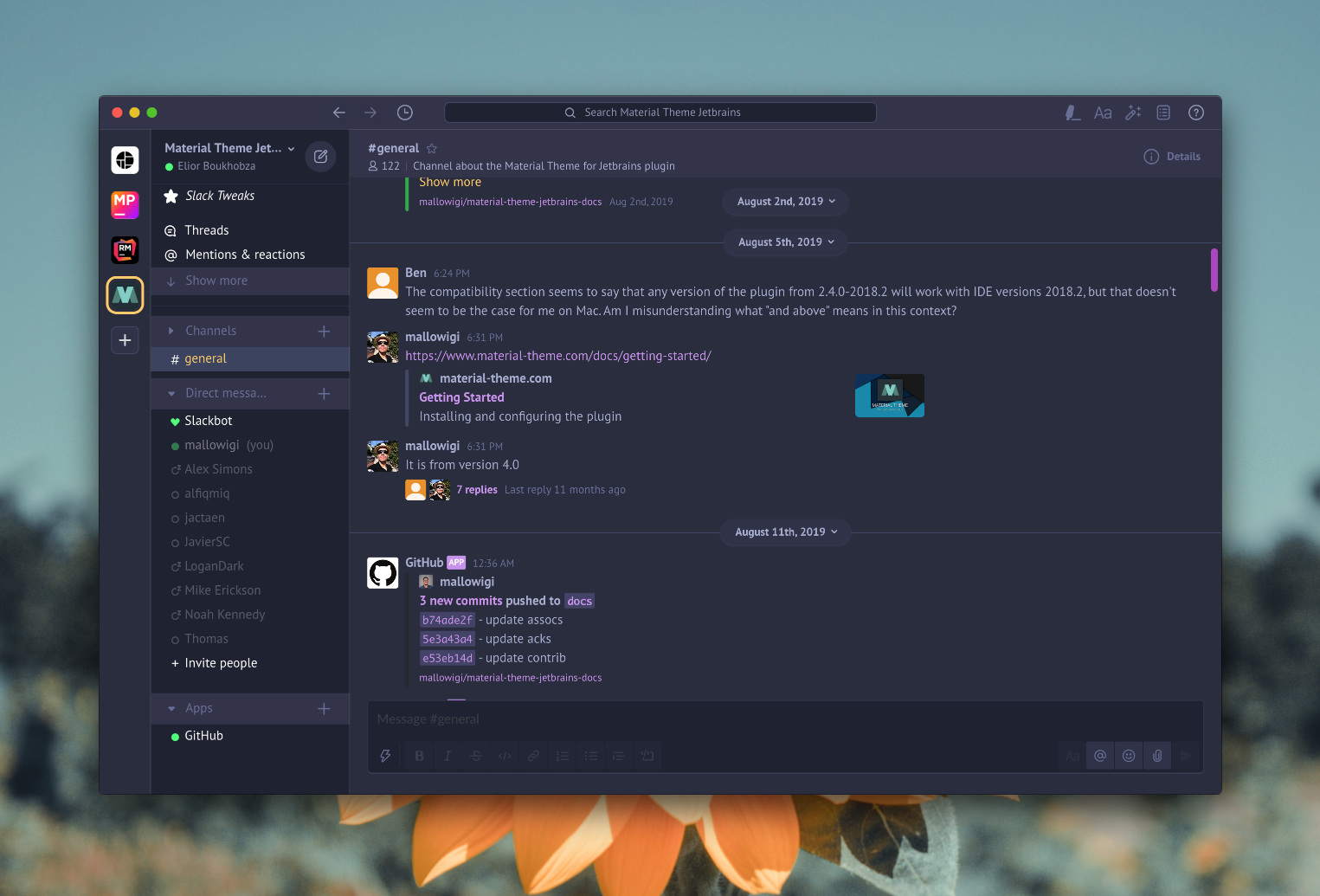Focus the Message #general input
This screenshot has width=1320, height=896.
tap(785, 719)
